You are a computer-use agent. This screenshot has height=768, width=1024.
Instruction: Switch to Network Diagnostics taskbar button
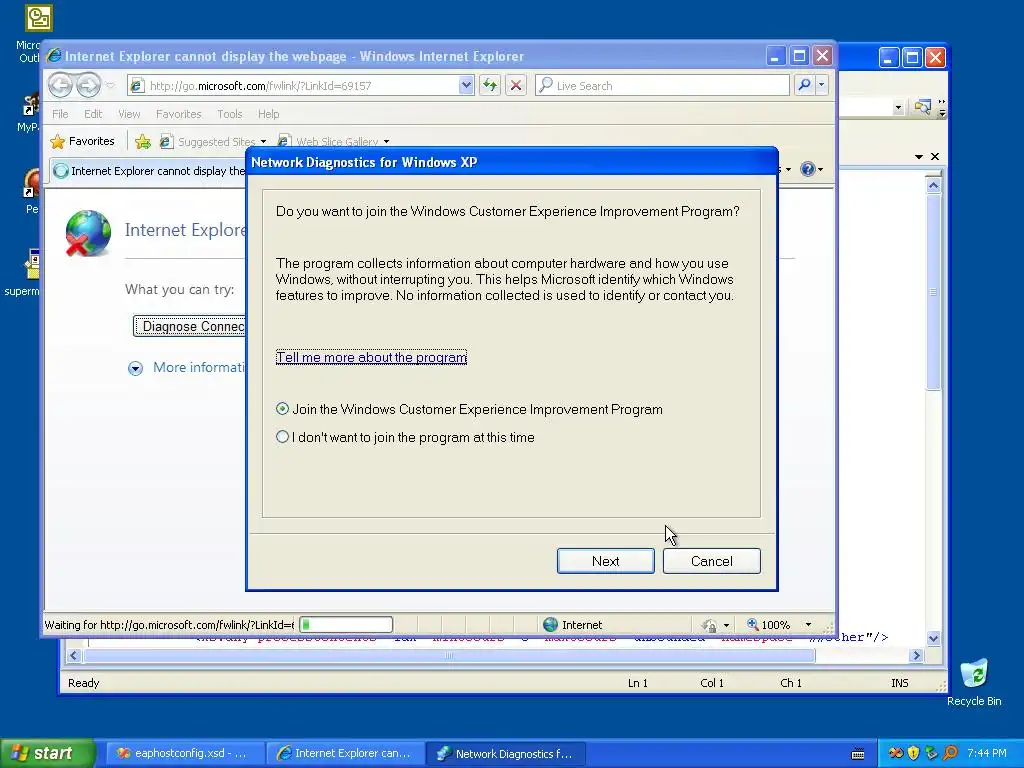506,754
